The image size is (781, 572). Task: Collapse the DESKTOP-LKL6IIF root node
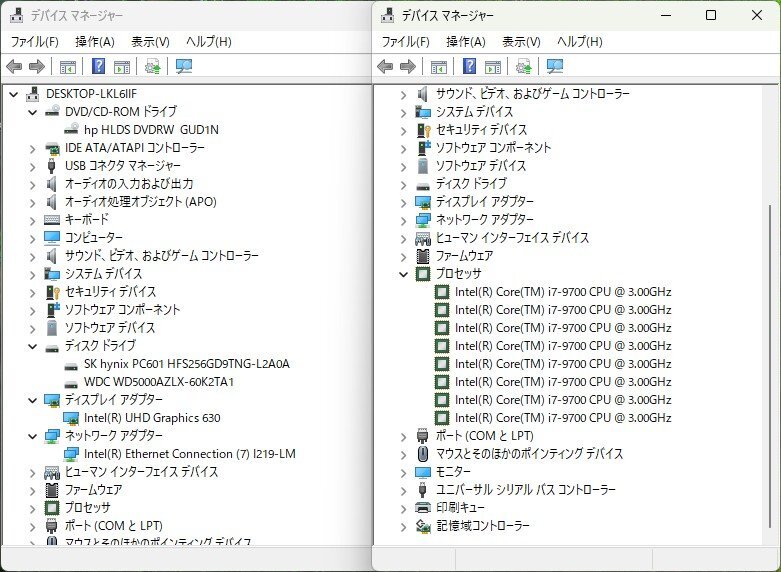point(14,94)
